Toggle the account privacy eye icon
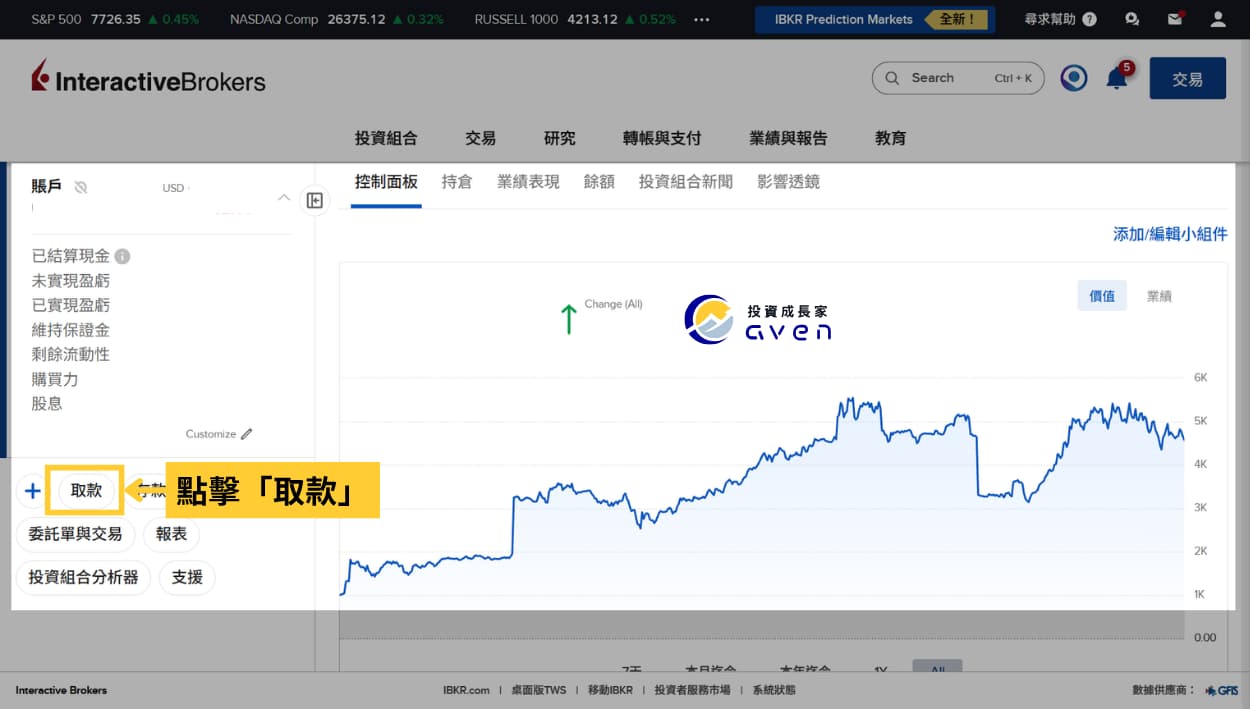The width and height of the screenshot is (1250, 709). point(81,187)
